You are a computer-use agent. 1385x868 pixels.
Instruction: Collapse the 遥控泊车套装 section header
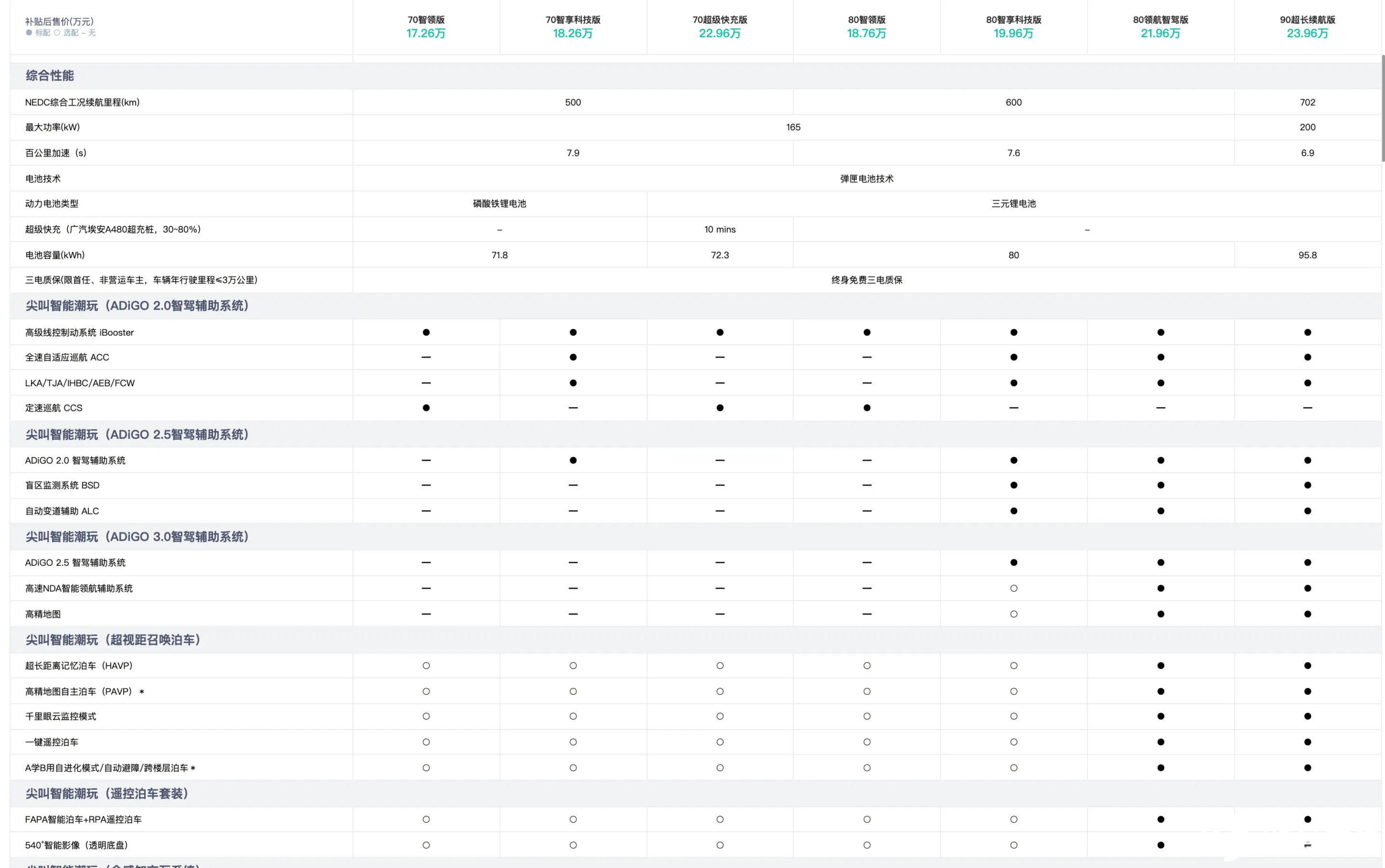point(107,794)
